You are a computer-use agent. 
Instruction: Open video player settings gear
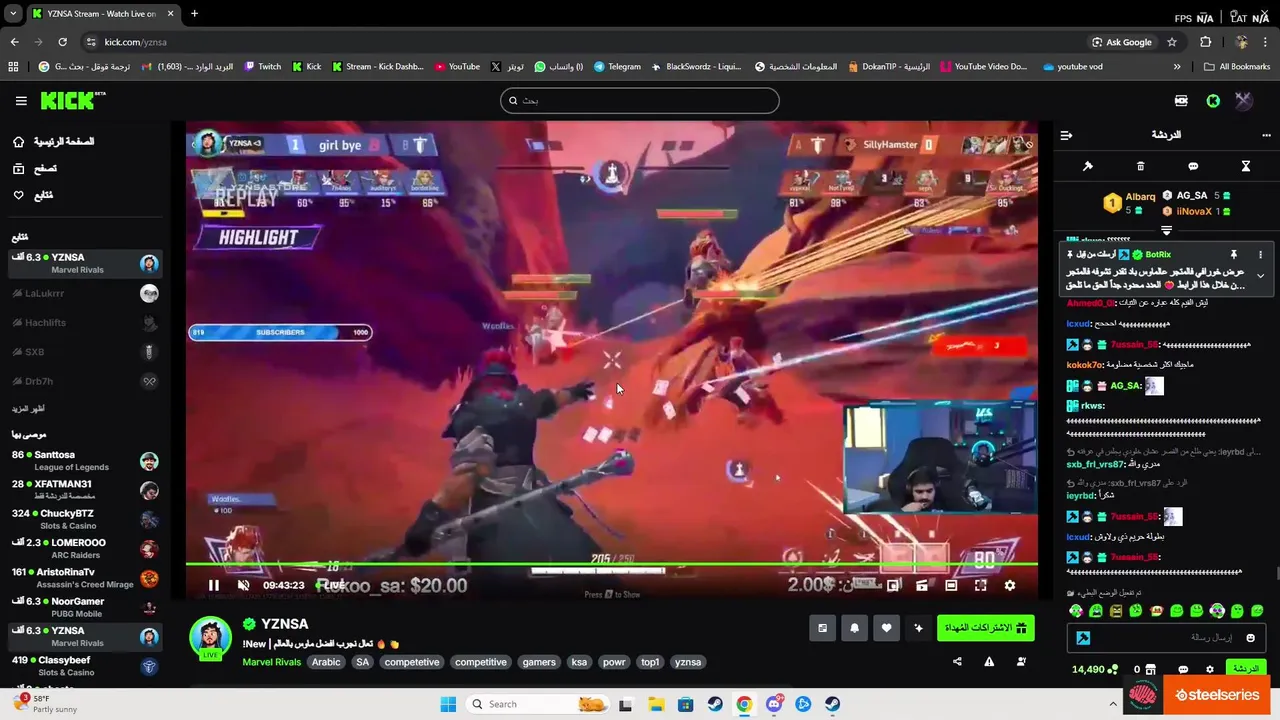pyautogui.click(x=1009, y=586)
